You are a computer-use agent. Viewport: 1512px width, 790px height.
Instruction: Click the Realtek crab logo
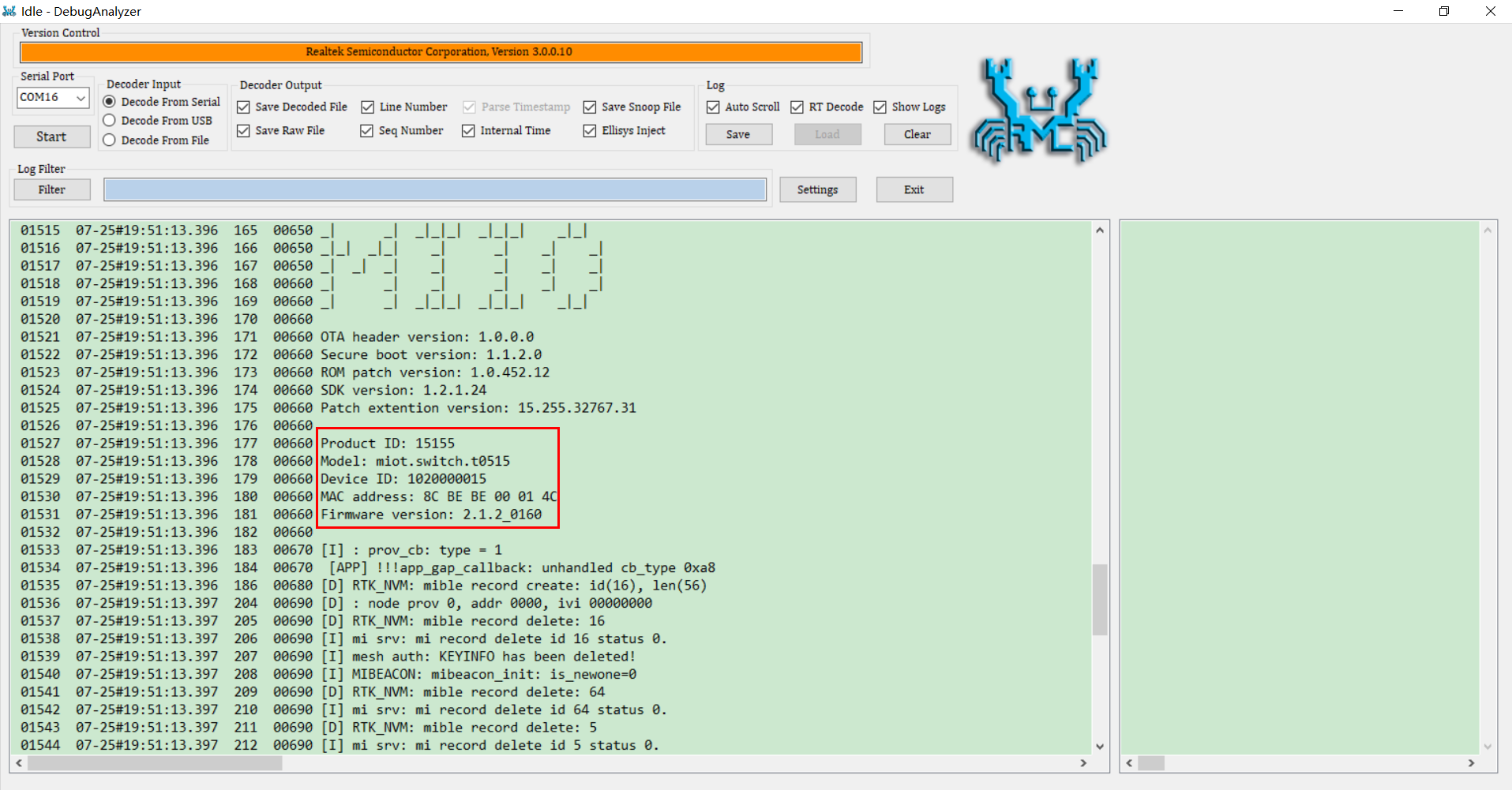click(x=1039, y=110)
